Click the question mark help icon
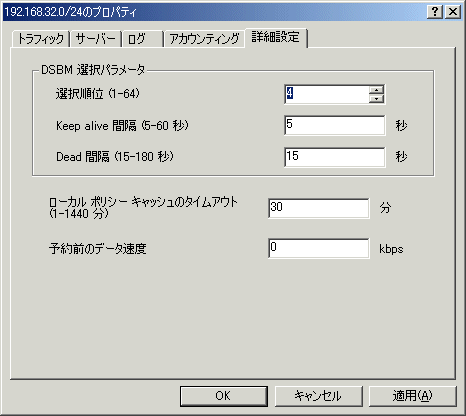The height and width of the screenshot is (416, 466). (x=435, y=12)
